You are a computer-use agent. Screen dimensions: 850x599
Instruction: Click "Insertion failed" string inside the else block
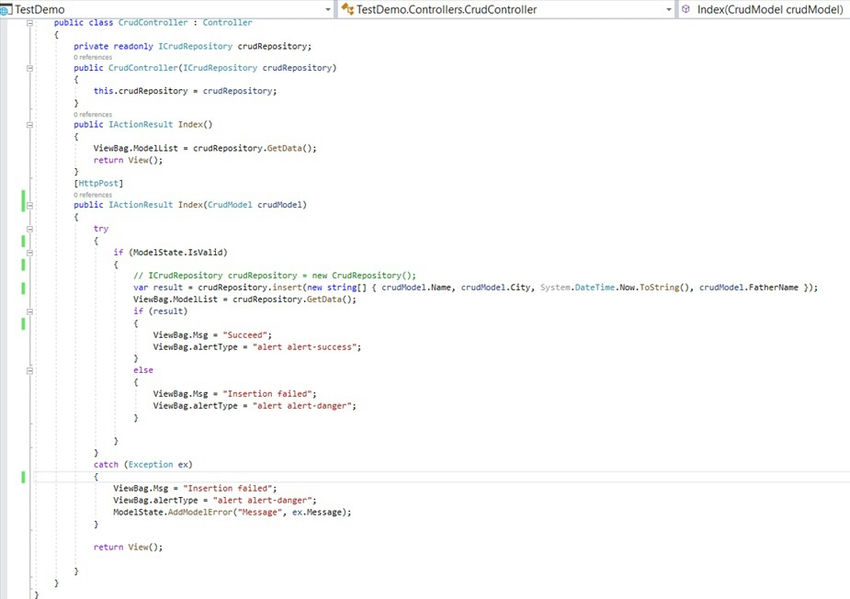(x=267, y=394)
